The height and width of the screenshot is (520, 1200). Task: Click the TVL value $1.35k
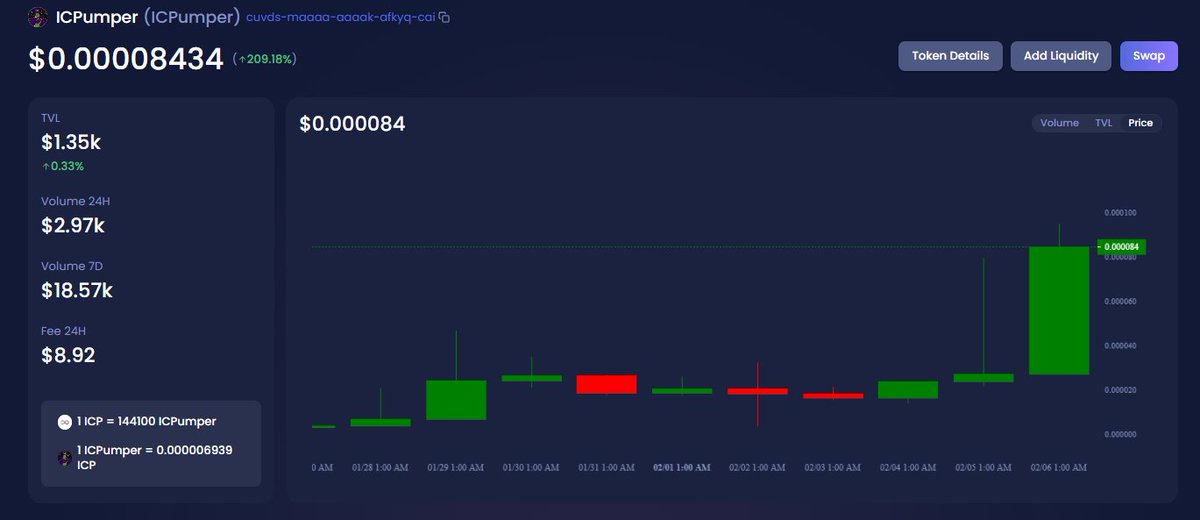[71, 143]
